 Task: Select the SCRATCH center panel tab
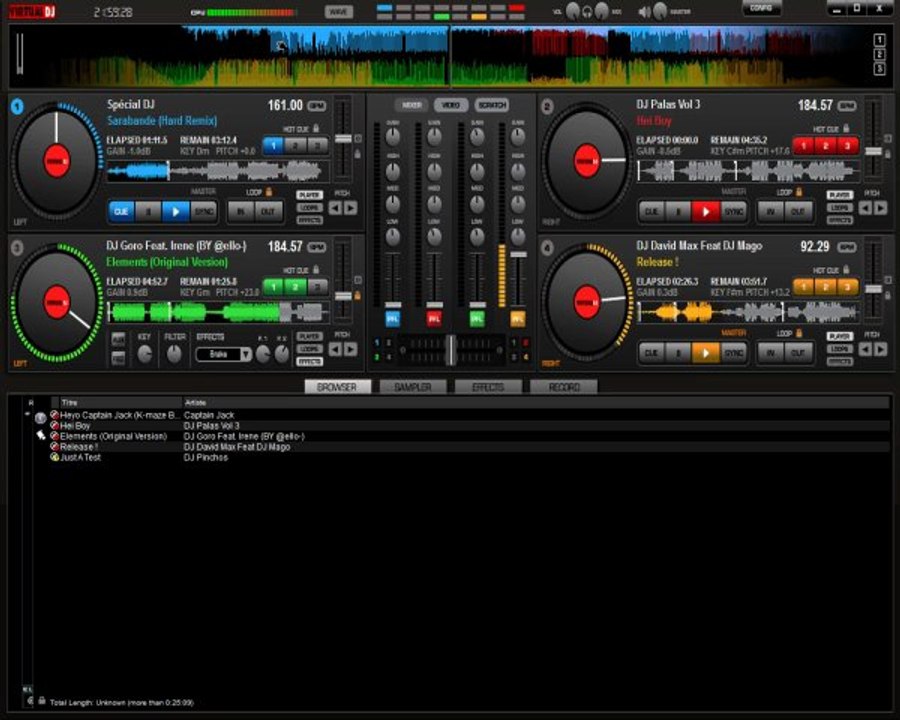click(492, 105)
